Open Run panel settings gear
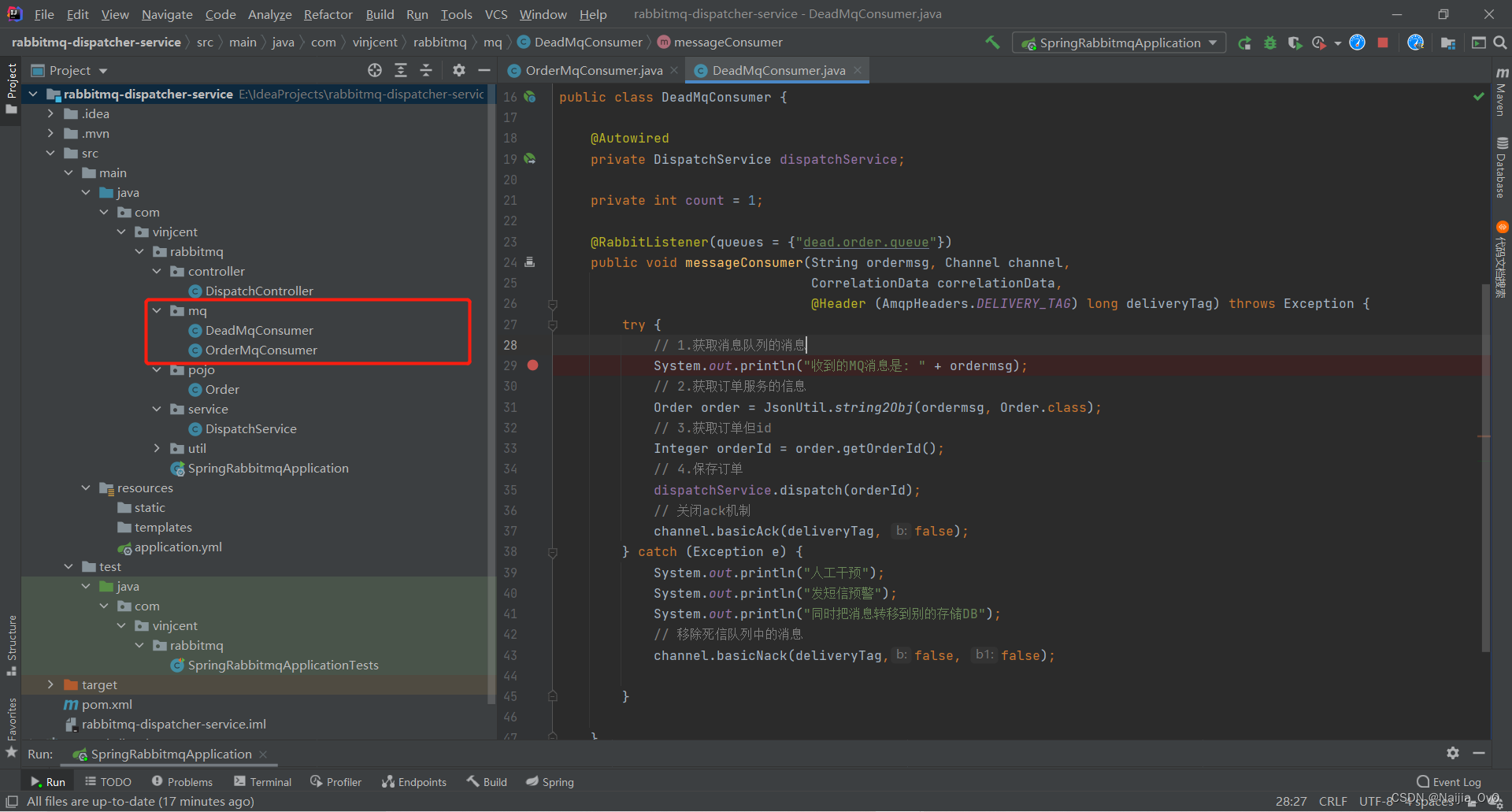Viewport: 1512px width, 812px height. [x=1453, y=753]
